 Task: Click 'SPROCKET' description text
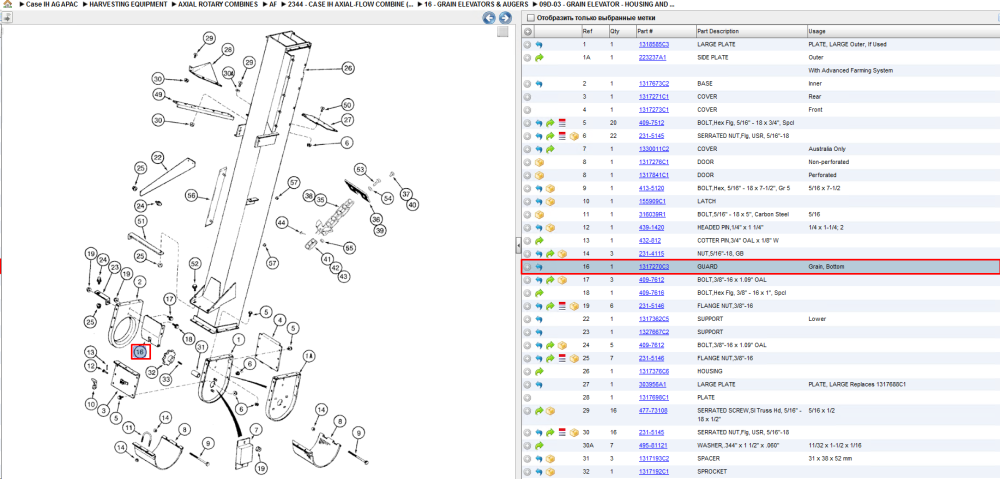pyautogui.click(x=710, y=471)
